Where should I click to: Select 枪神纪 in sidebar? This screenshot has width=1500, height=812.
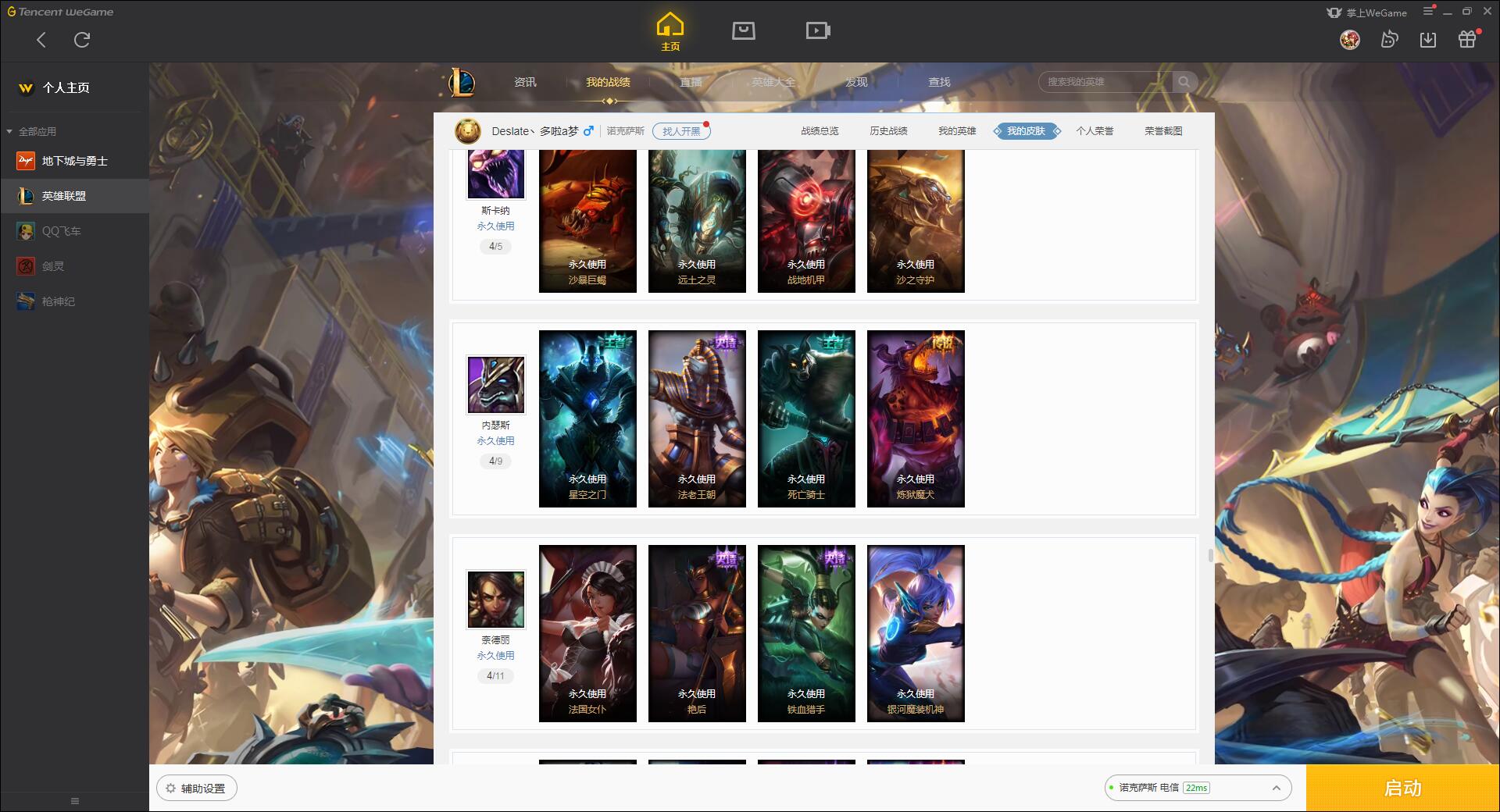click(74, 301)
